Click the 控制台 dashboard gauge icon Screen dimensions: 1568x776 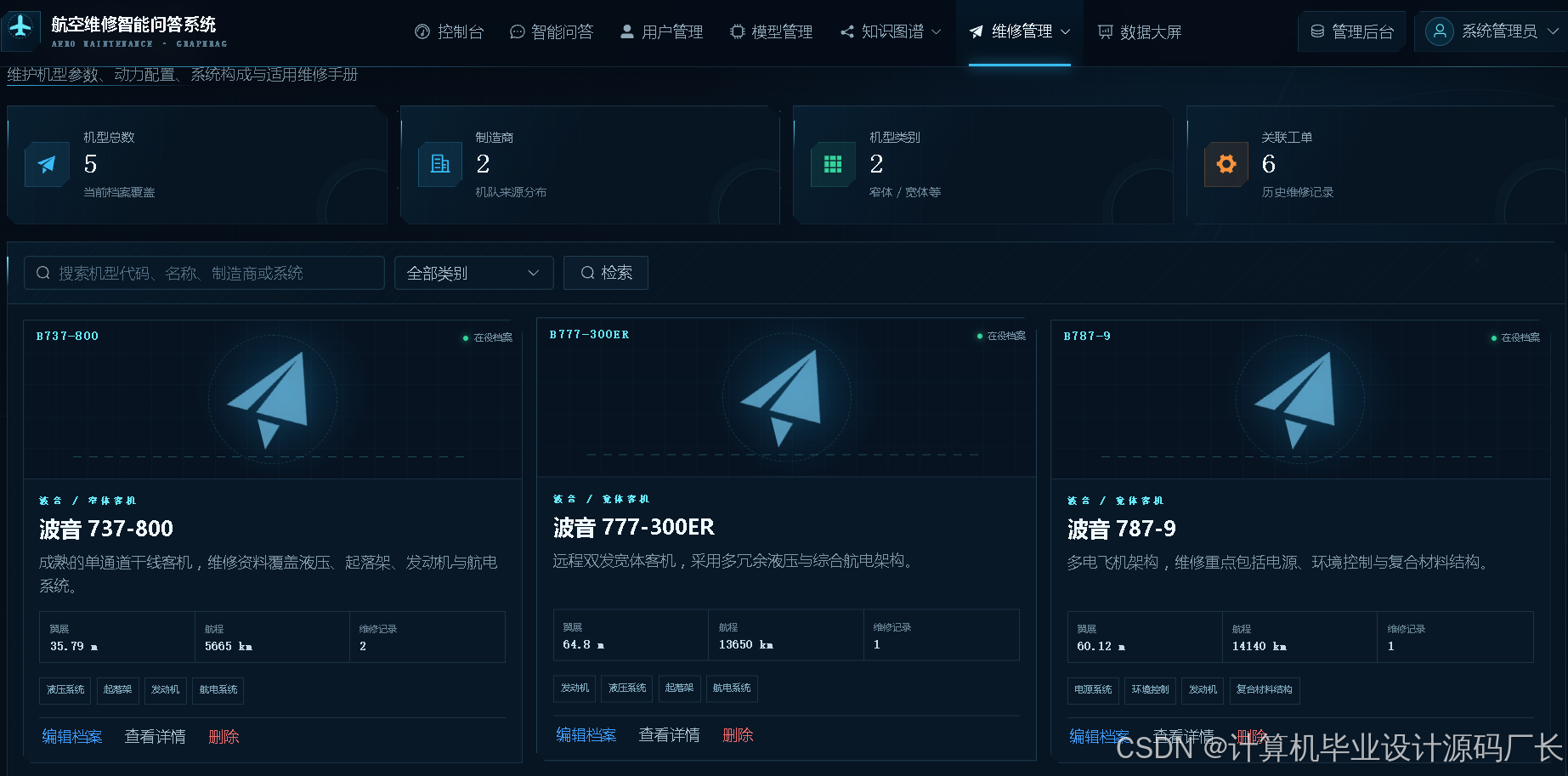(422, 31)
